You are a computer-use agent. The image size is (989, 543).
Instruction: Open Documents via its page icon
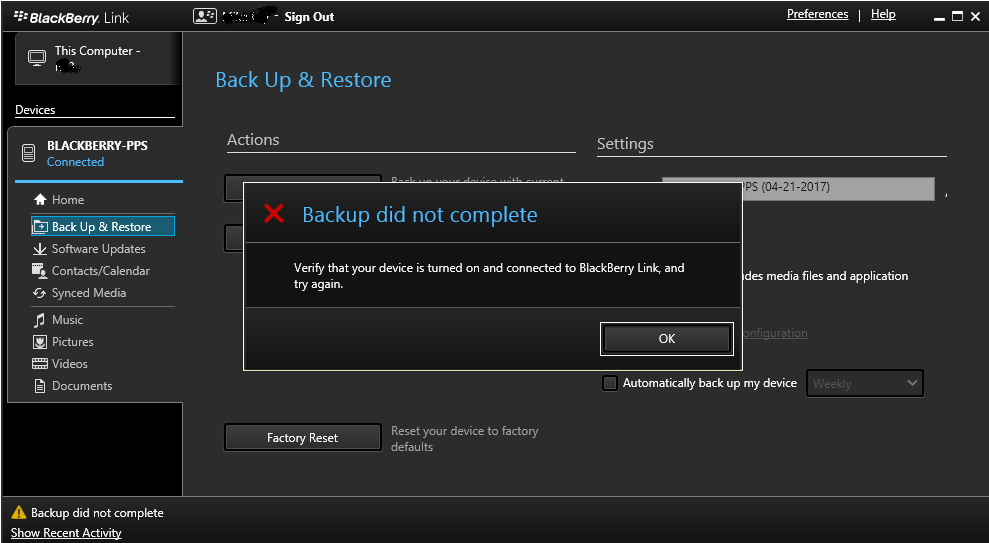pos(40,386)
